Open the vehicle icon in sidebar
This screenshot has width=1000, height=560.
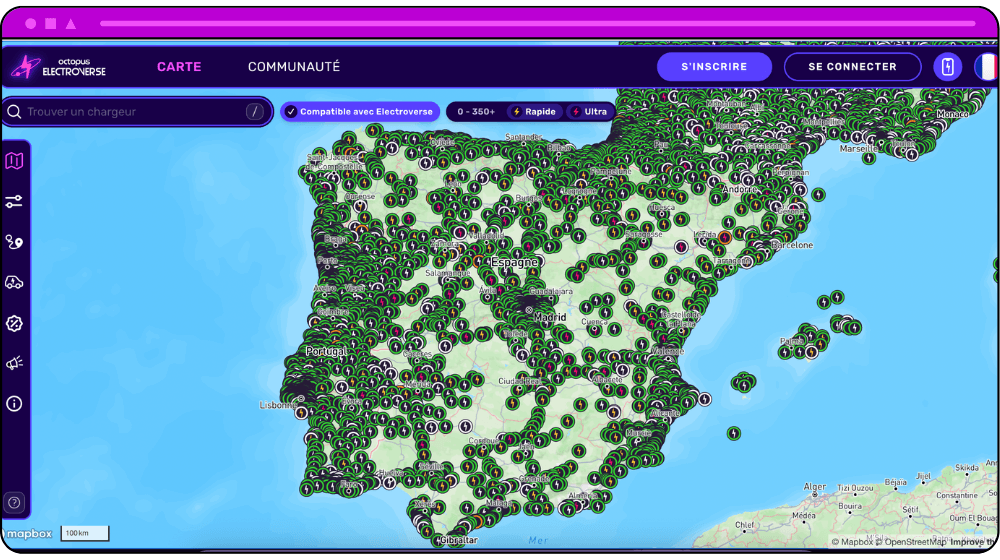[14, 283]
